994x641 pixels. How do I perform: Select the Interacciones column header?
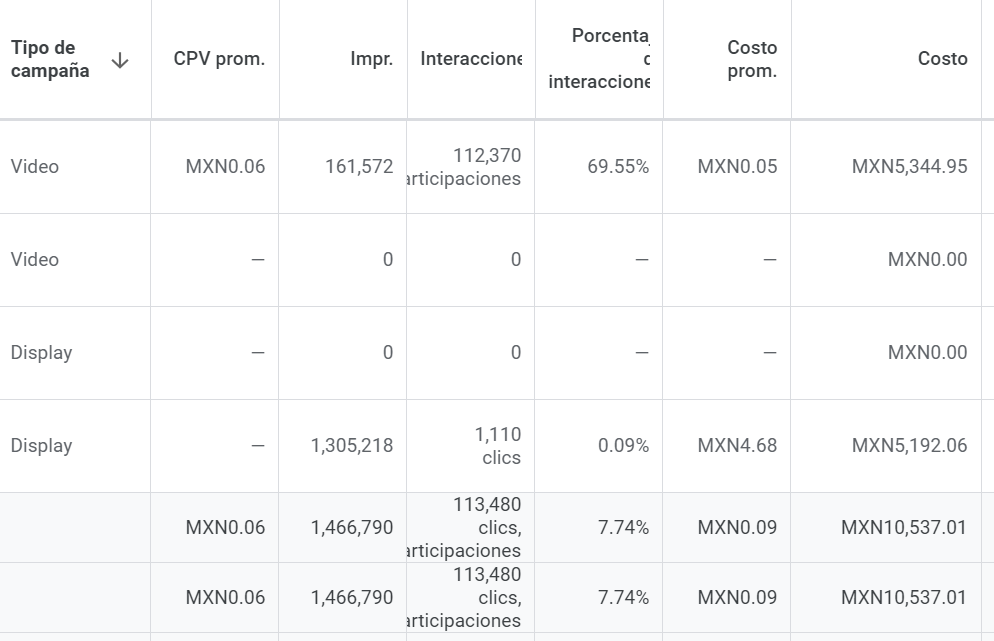471,59
